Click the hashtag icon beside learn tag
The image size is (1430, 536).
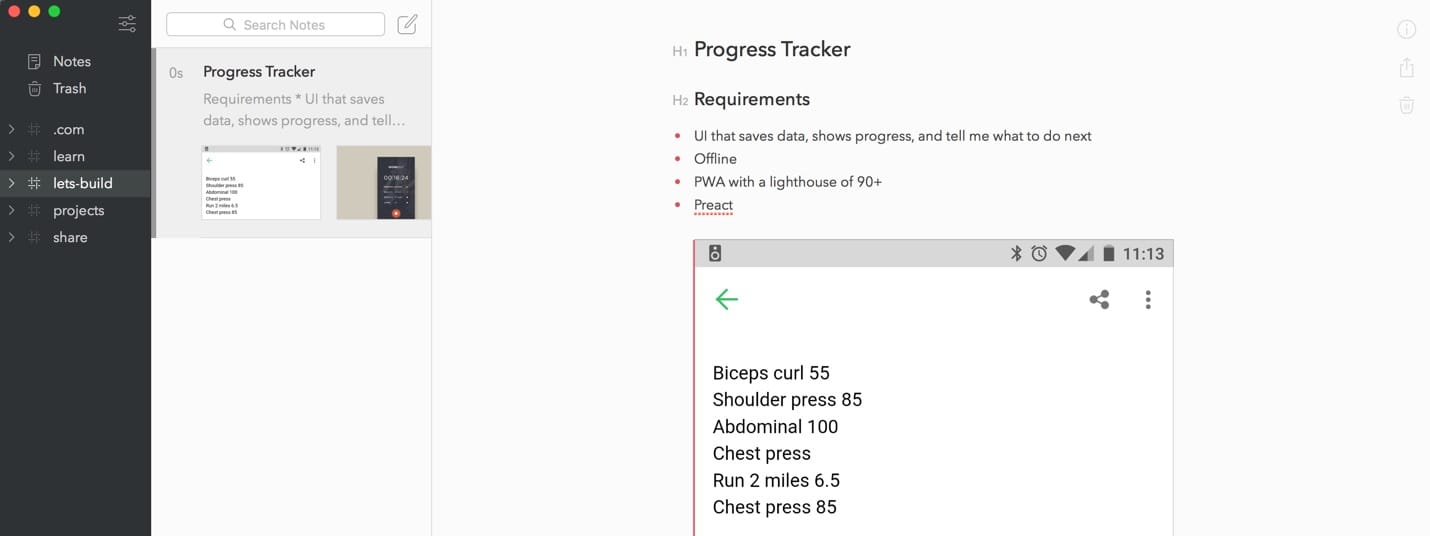tap(34, 156)
